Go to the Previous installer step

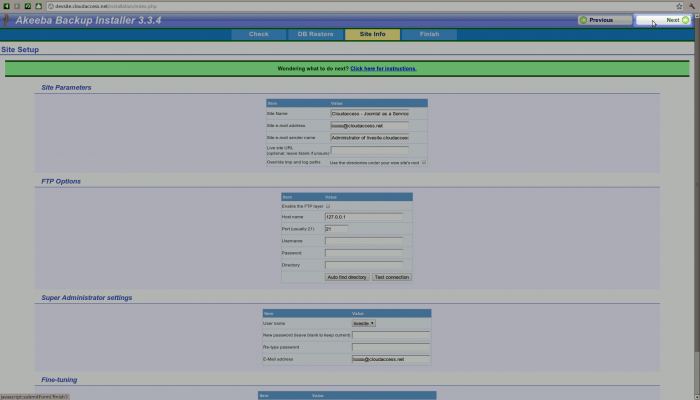coord(605,20)
